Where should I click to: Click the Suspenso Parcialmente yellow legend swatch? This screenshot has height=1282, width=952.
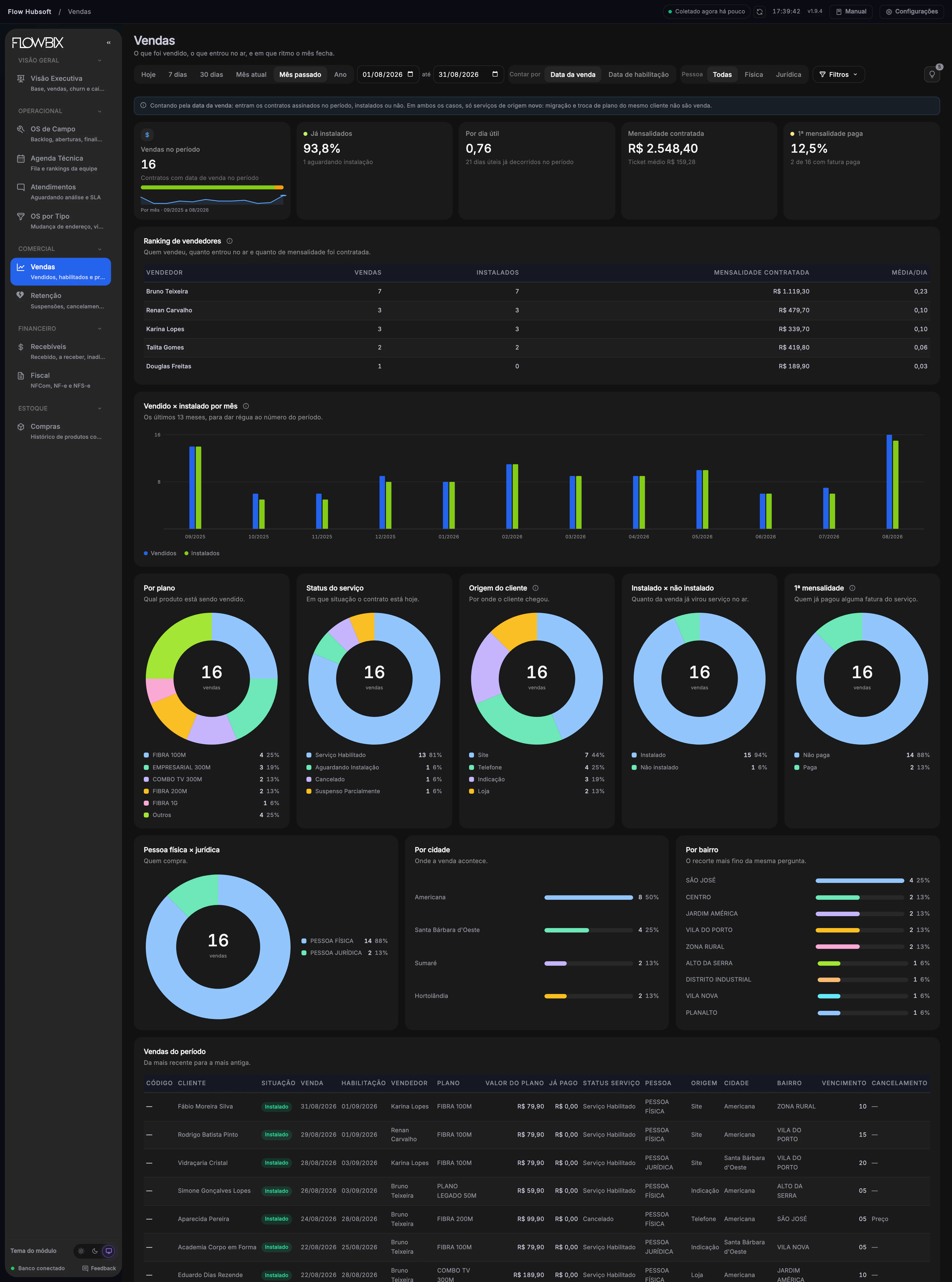pos(309,791)
